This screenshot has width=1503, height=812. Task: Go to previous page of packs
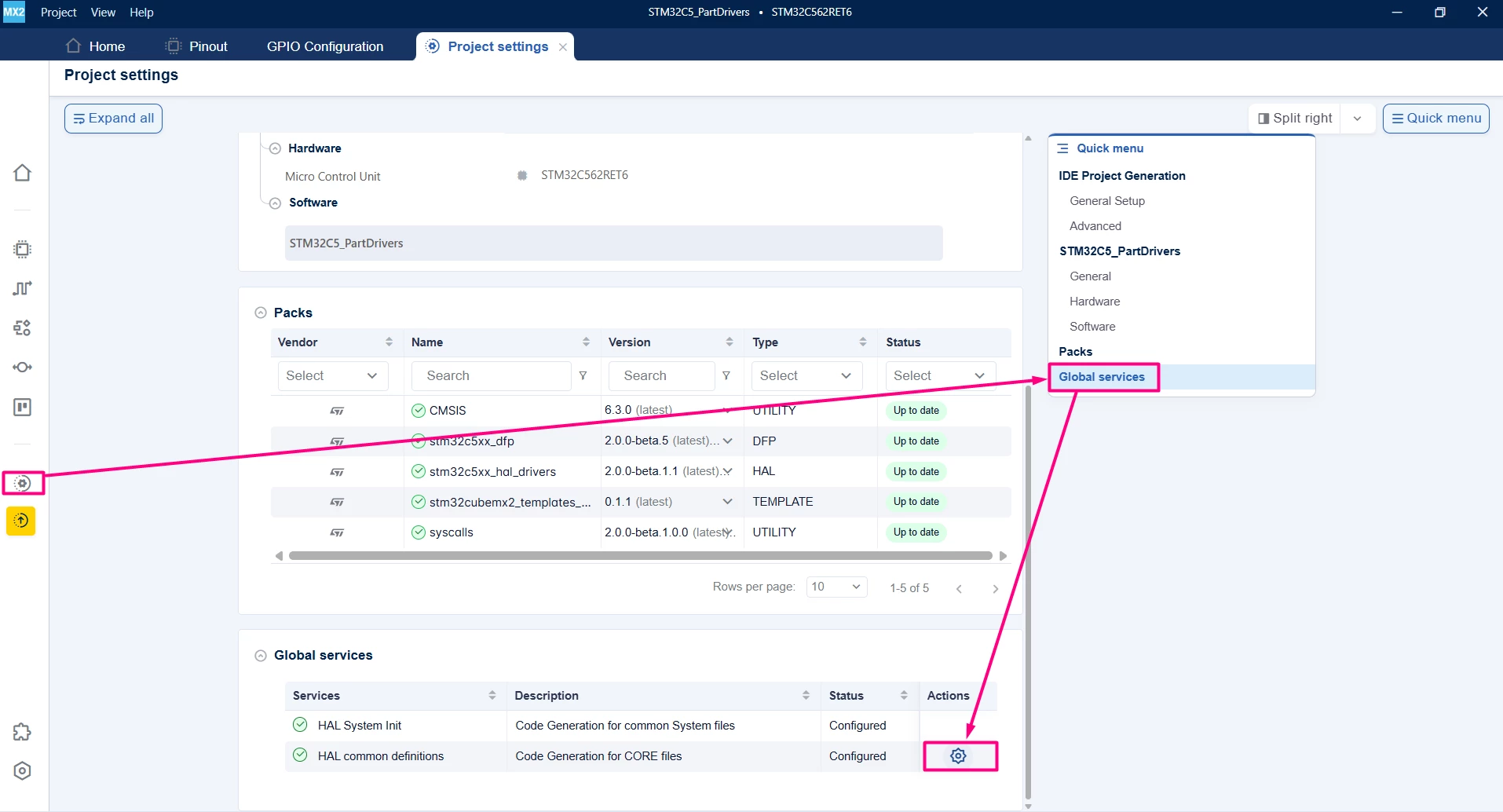[x=959, y=588]
